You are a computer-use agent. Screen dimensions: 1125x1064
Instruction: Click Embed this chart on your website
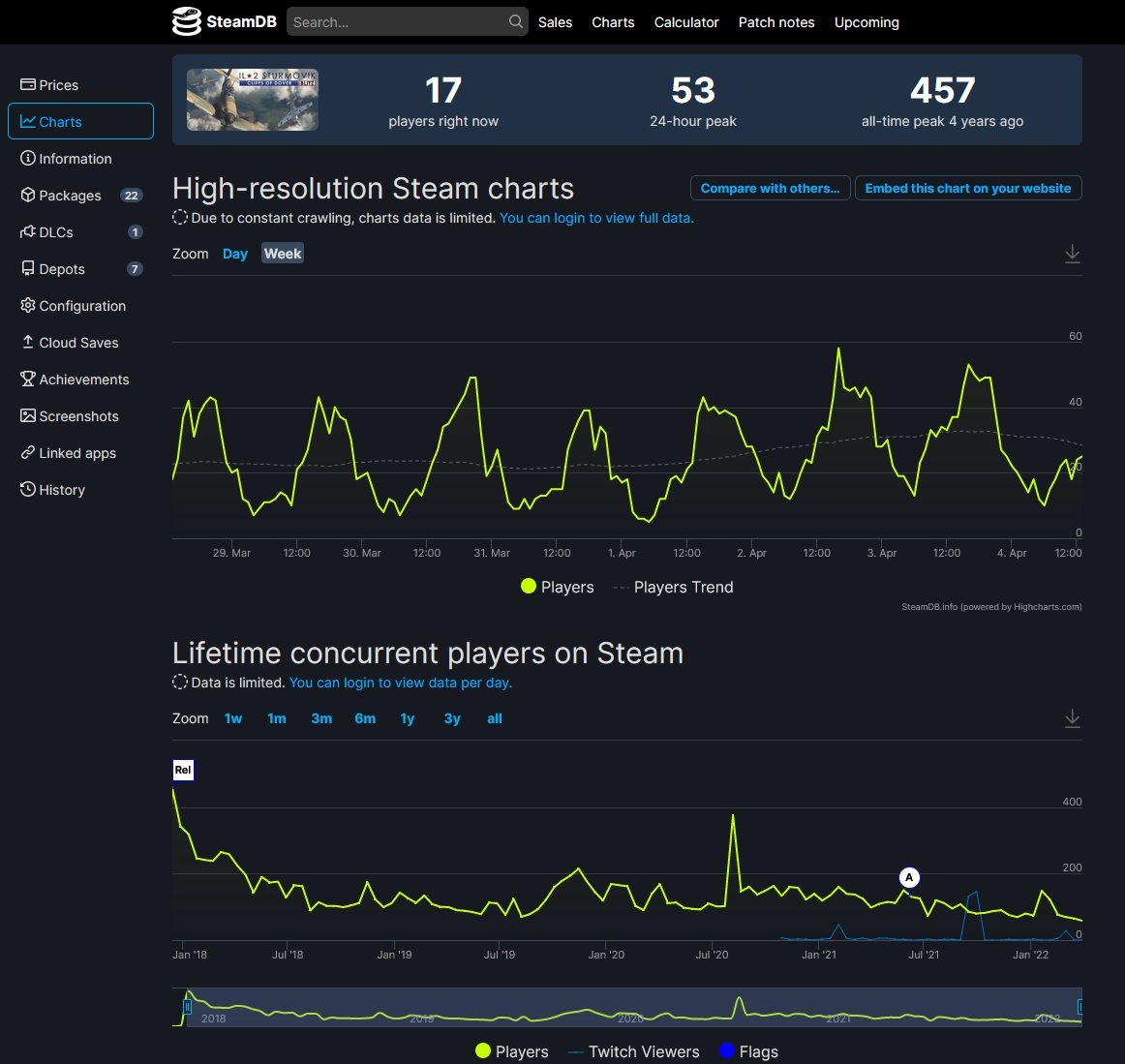coord(967,188)
